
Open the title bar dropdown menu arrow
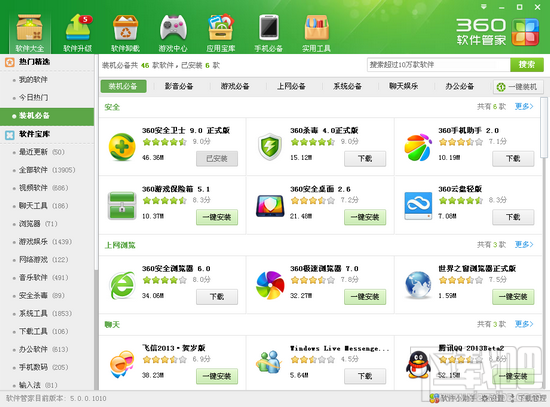(x=484, y=7)
